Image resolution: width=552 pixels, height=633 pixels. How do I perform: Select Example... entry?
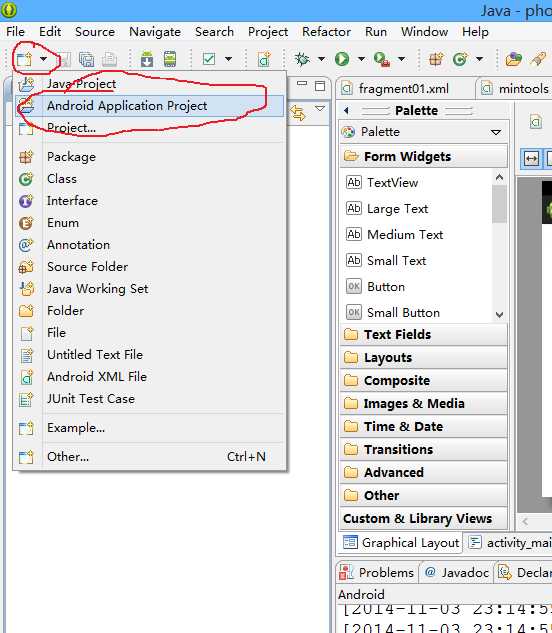point(150,428)
